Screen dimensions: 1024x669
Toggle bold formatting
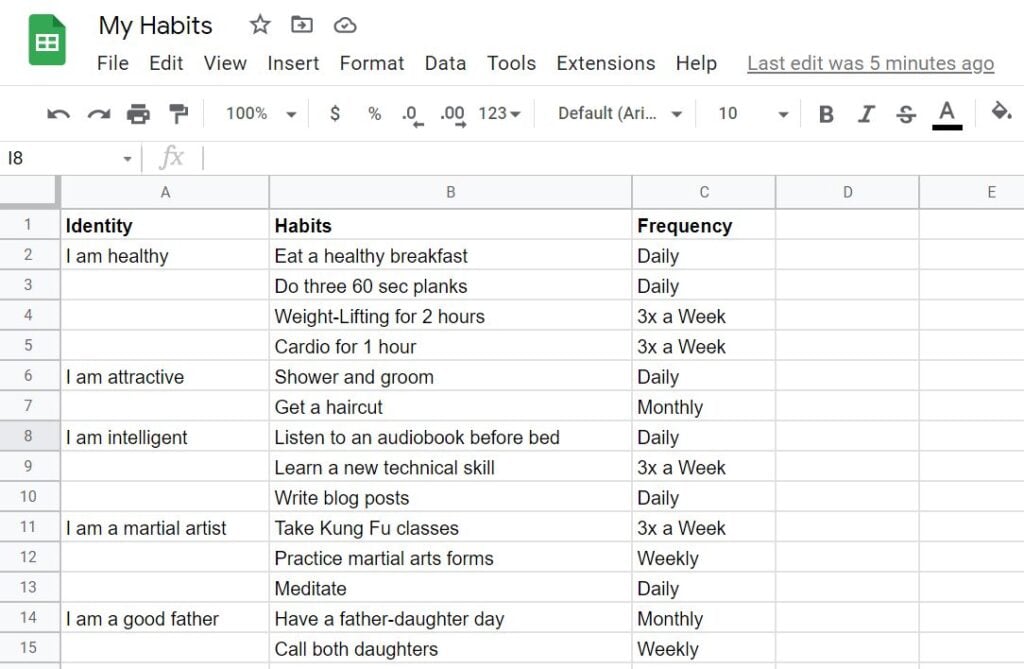coord(826,114)
